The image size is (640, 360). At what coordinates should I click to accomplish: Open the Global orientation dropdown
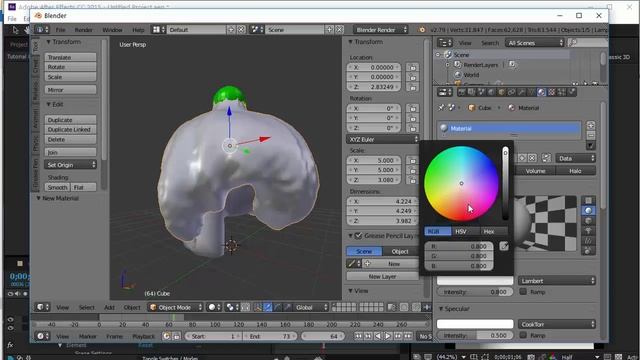311,307
